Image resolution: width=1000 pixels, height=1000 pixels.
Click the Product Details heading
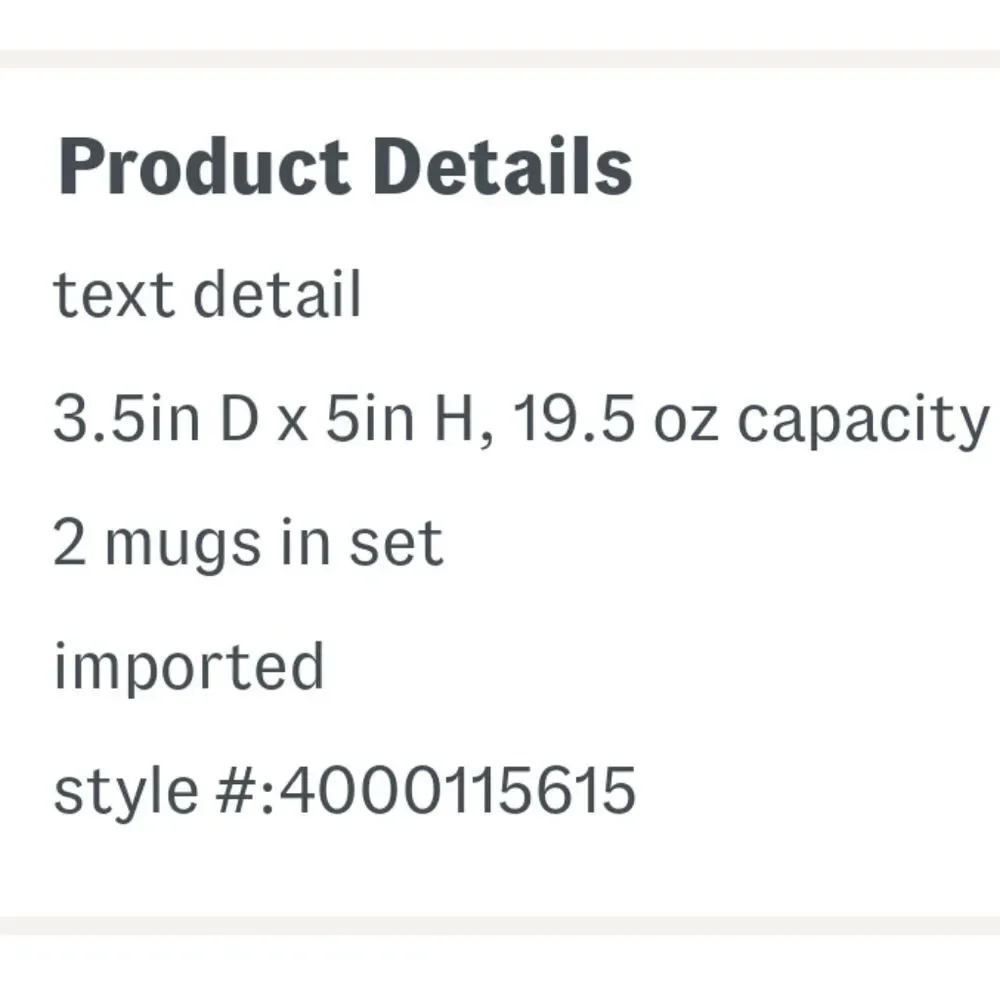pyautogui.click(x=345, y=167)
